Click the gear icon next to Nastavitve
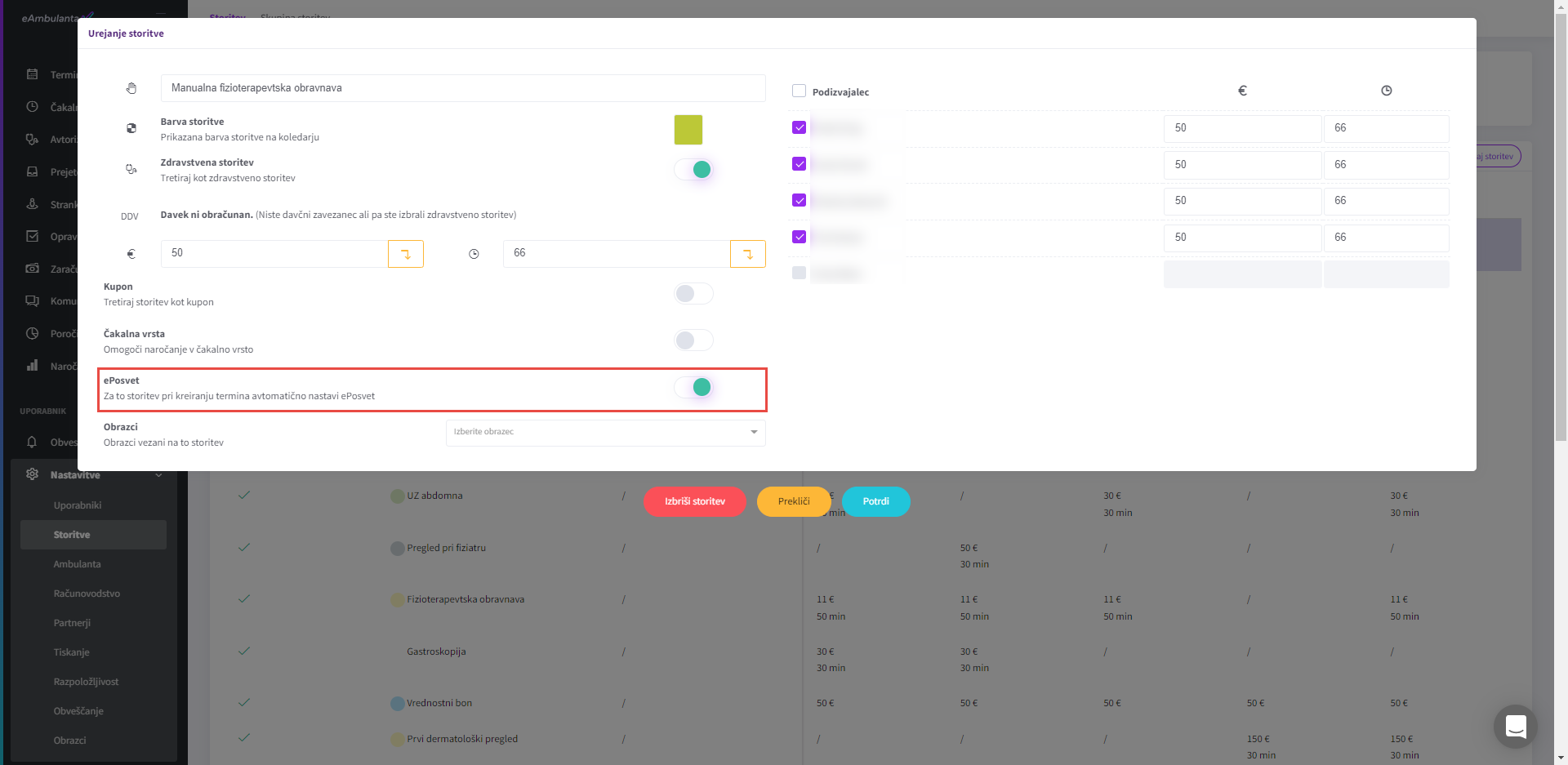Image resolution: width=1568 pixels, height=765 pixels. pos(33,474)
